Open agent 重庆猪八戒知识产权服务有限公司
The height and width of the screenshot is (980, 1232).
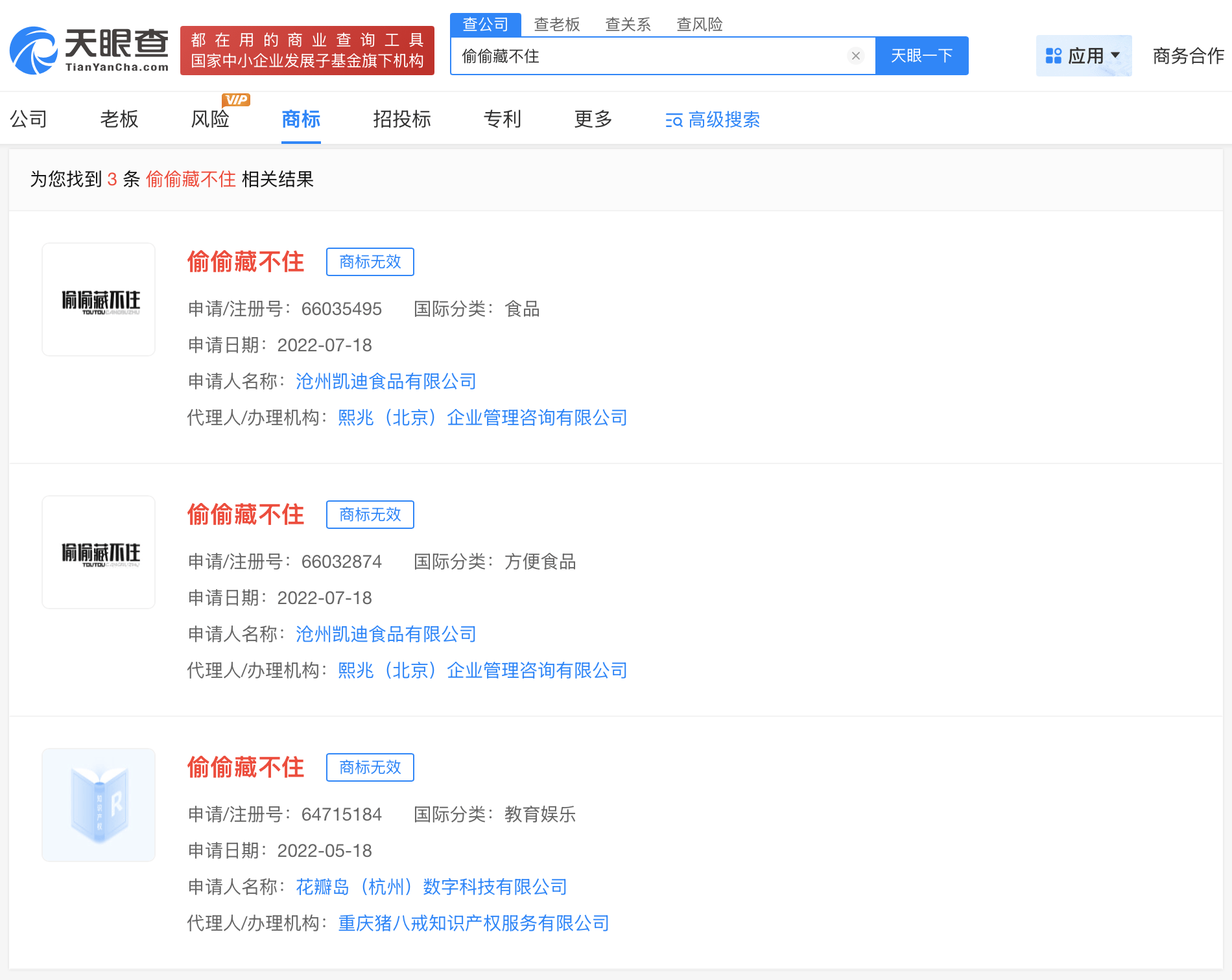click(474, 923)
